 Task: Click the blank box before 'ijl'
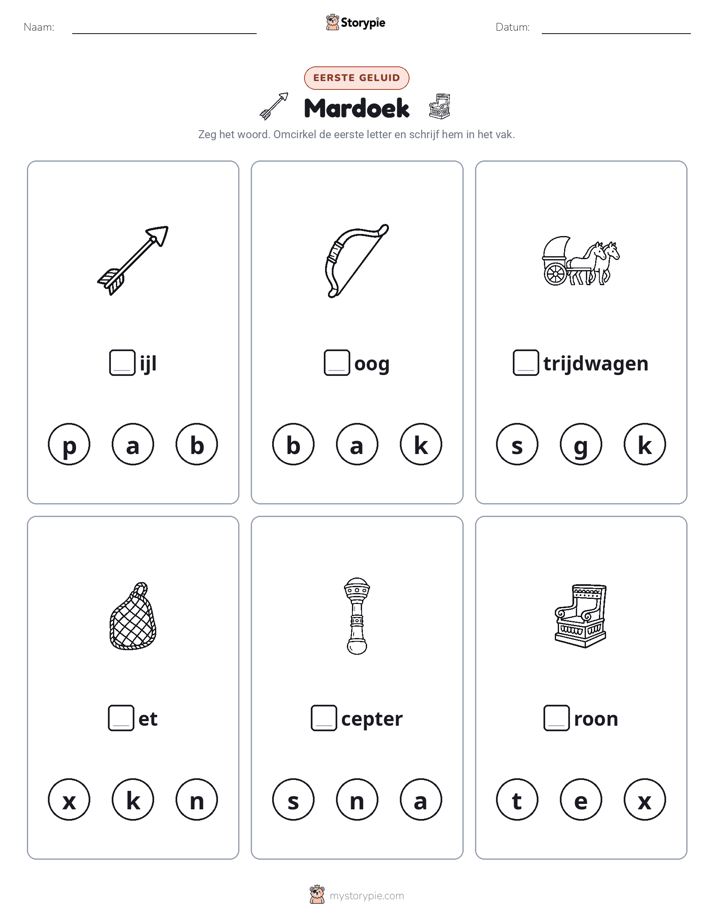tap(122, 362)
